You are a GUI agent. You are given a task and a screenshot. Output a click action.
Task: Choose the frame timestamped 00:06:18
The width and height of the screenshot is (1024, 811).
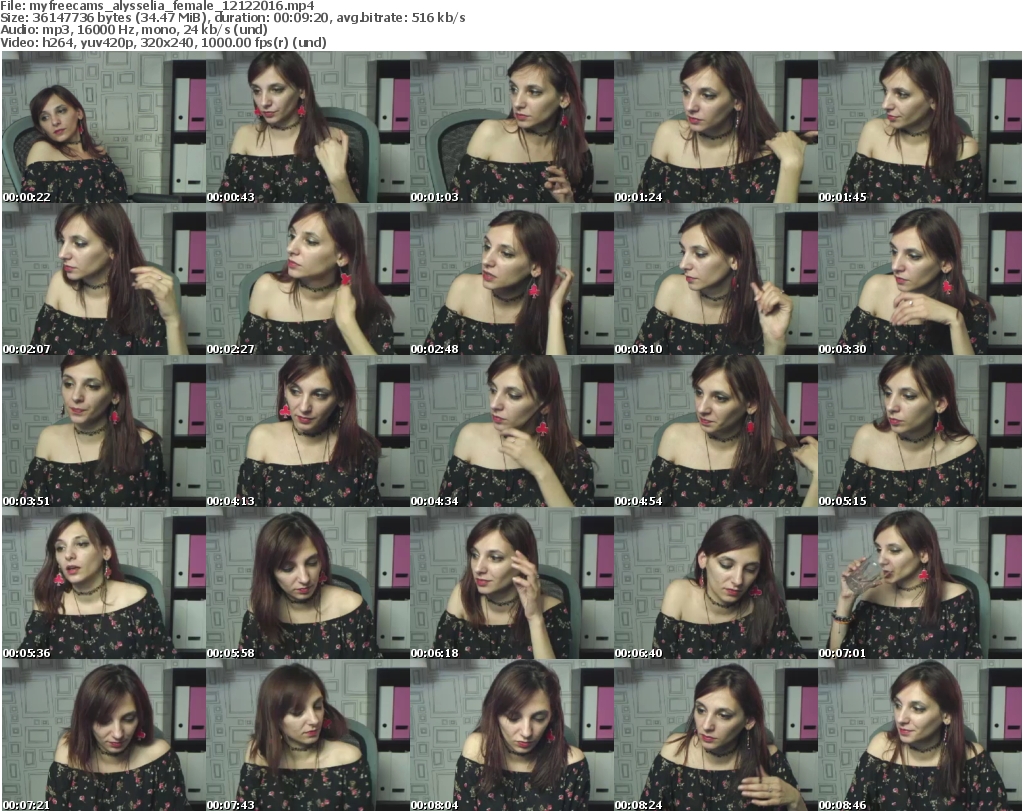tap(512, 583)
